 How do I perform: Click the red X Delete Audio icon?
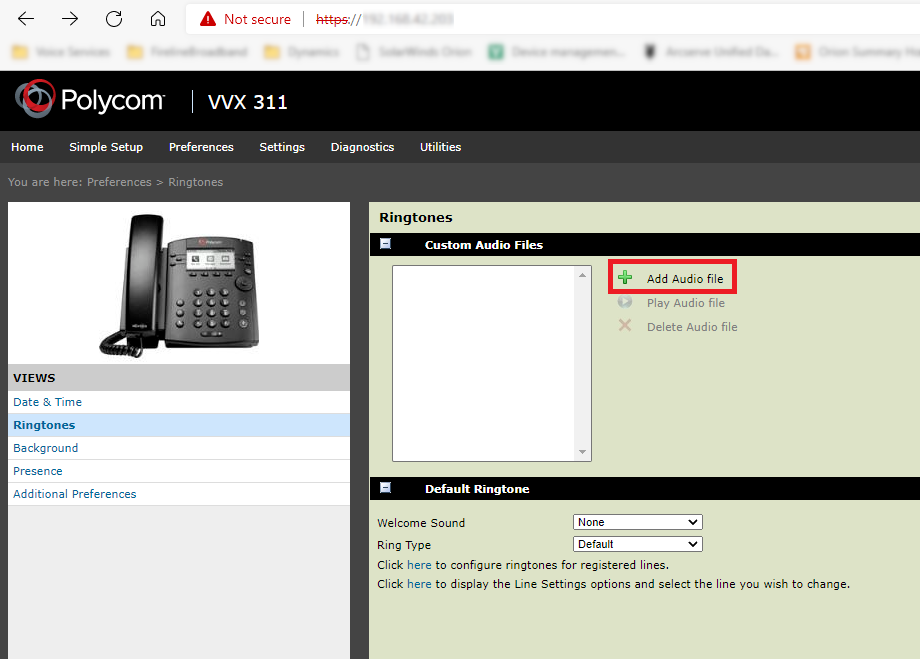tap(625, 325)
